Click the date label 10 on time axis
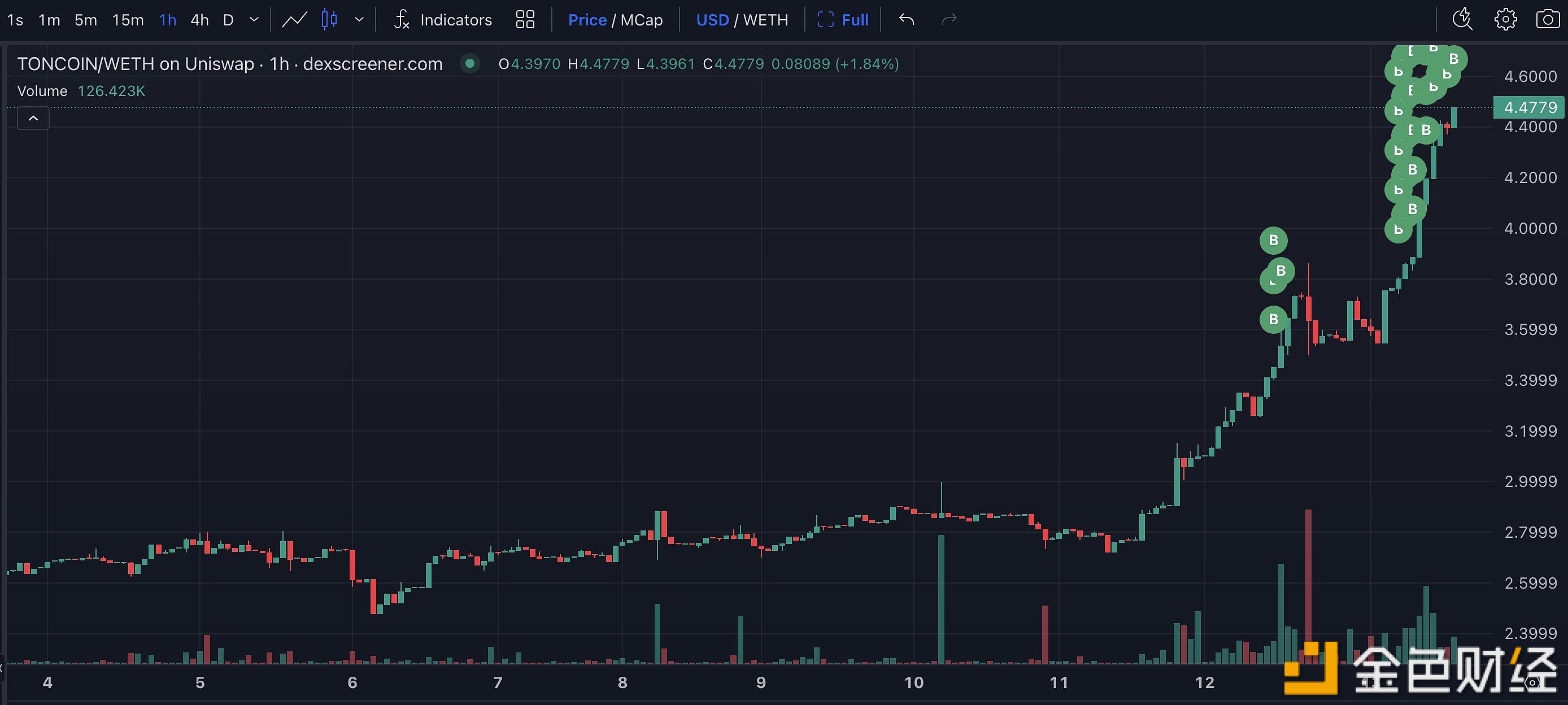 [914, 682]
